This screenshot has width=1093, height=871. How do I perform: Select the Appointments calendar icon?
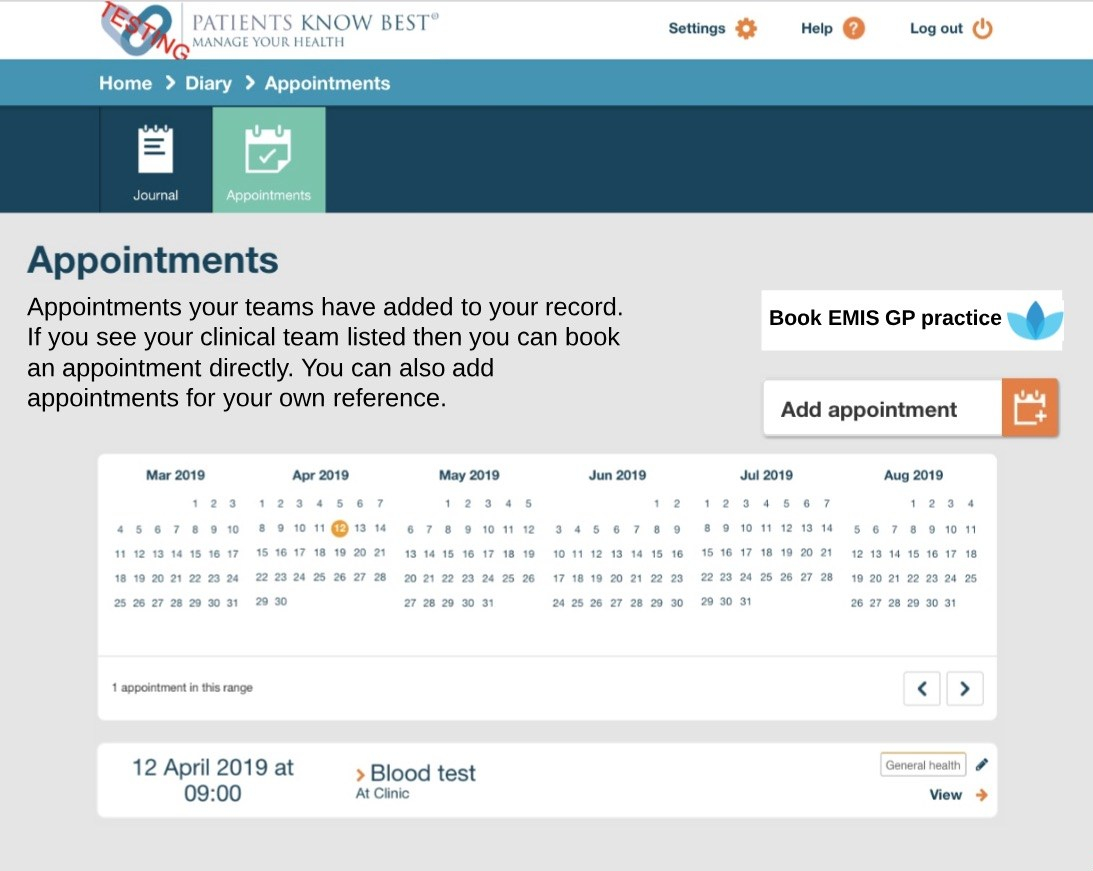click(268, 152)
